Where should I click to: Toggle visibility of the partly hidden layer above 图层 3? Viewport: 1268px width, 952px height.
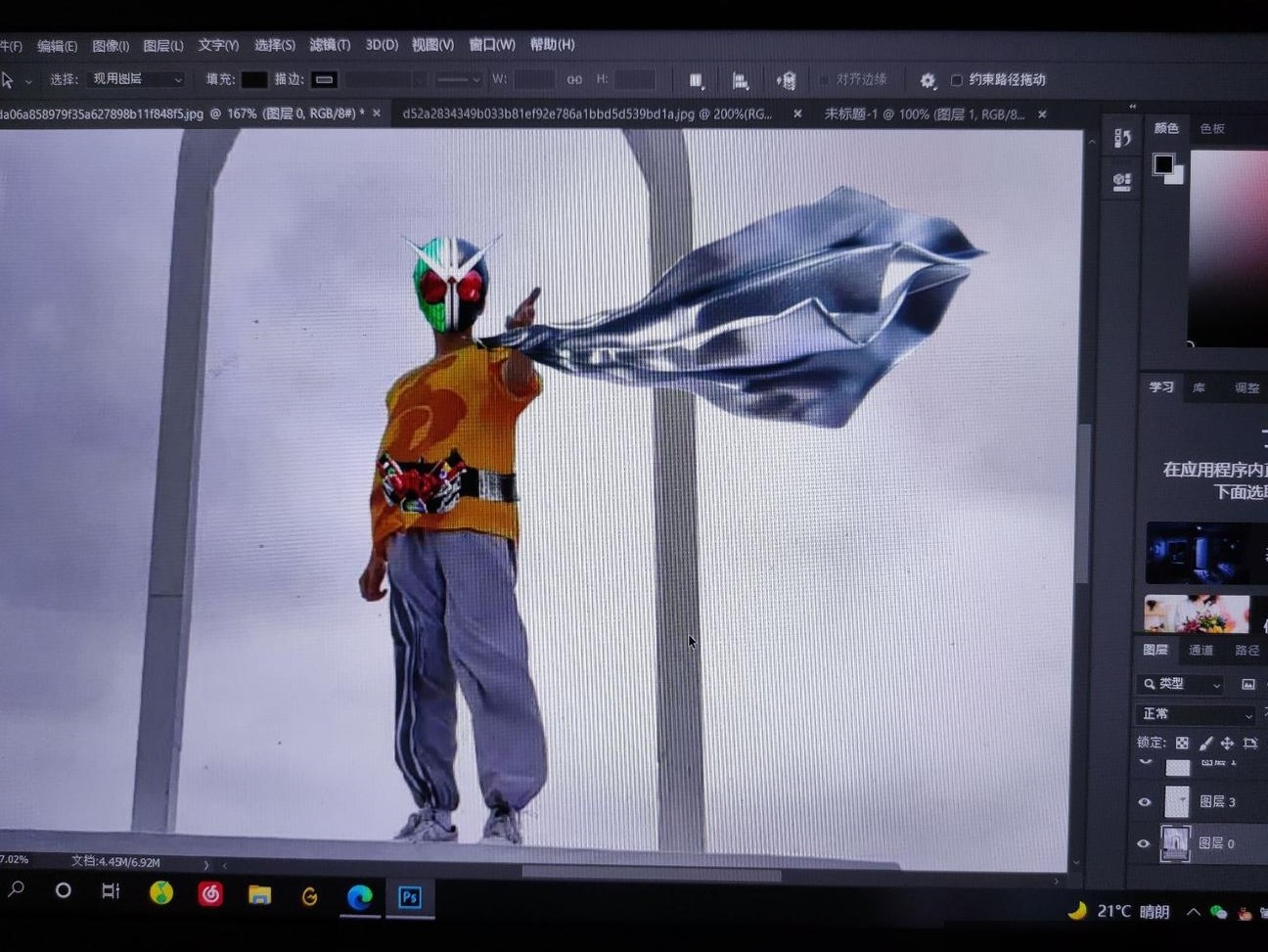1146,761
